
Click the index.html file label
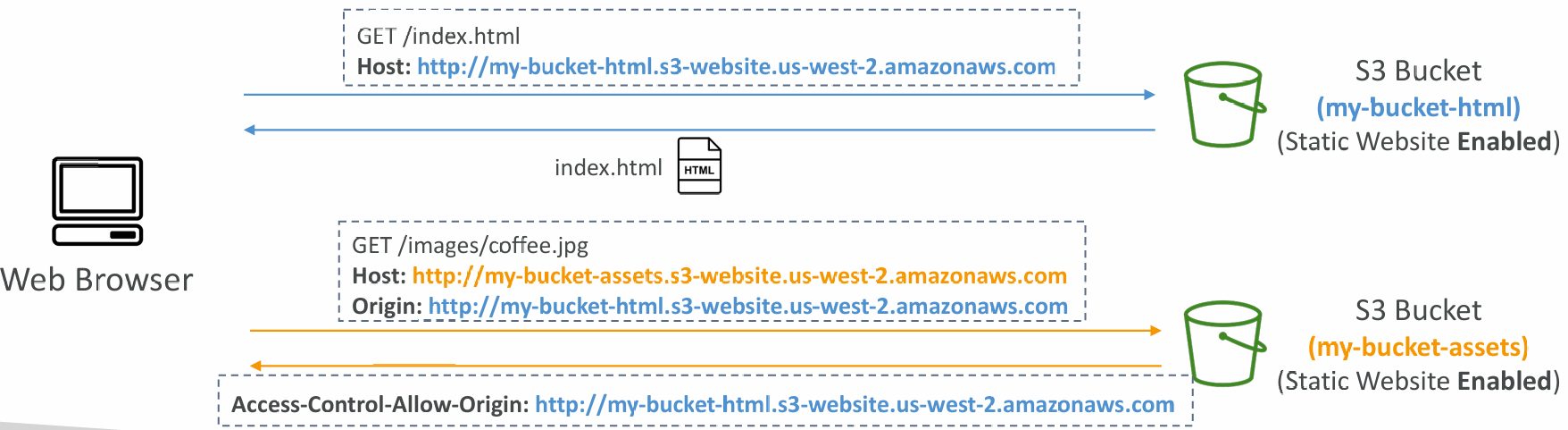pos(608,168)
